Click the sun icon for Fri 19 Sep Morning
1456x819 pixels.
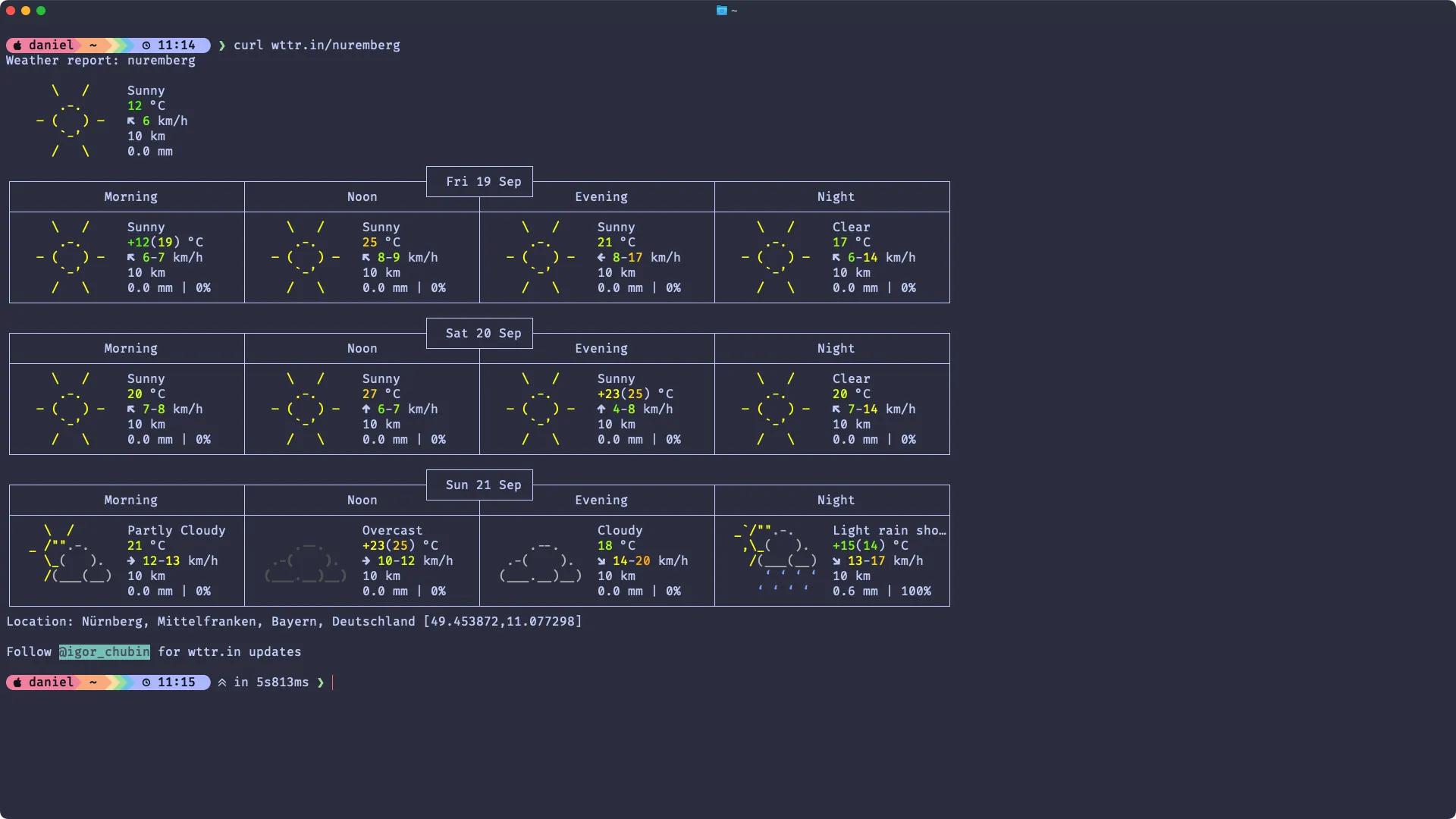(x=71, y=258)
